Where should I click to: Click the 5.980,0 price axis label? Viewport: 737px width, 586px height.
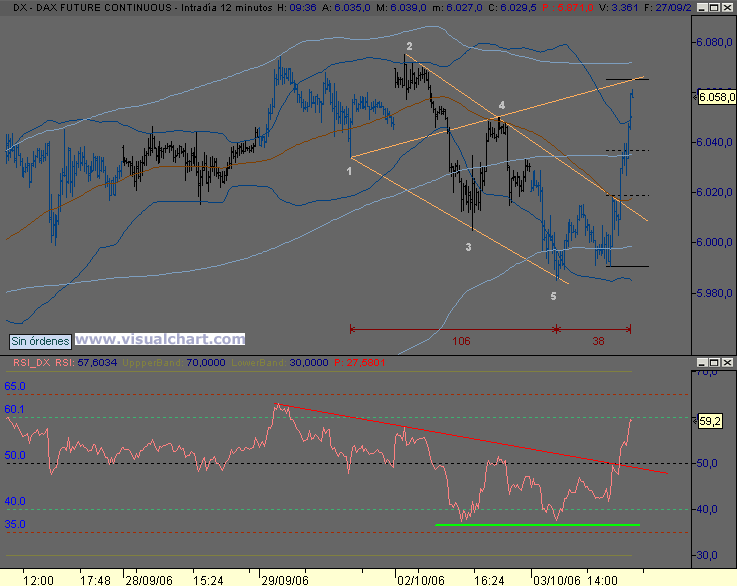click(x=714, y=293)
